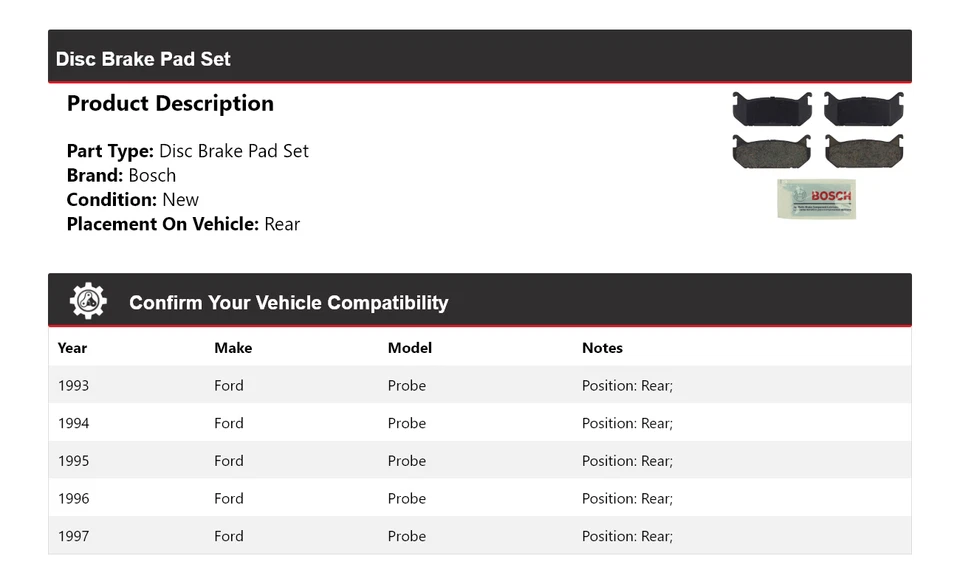Open the Bosch lubricant packet image
Screen dimensions: 960x584
[816, 199]
